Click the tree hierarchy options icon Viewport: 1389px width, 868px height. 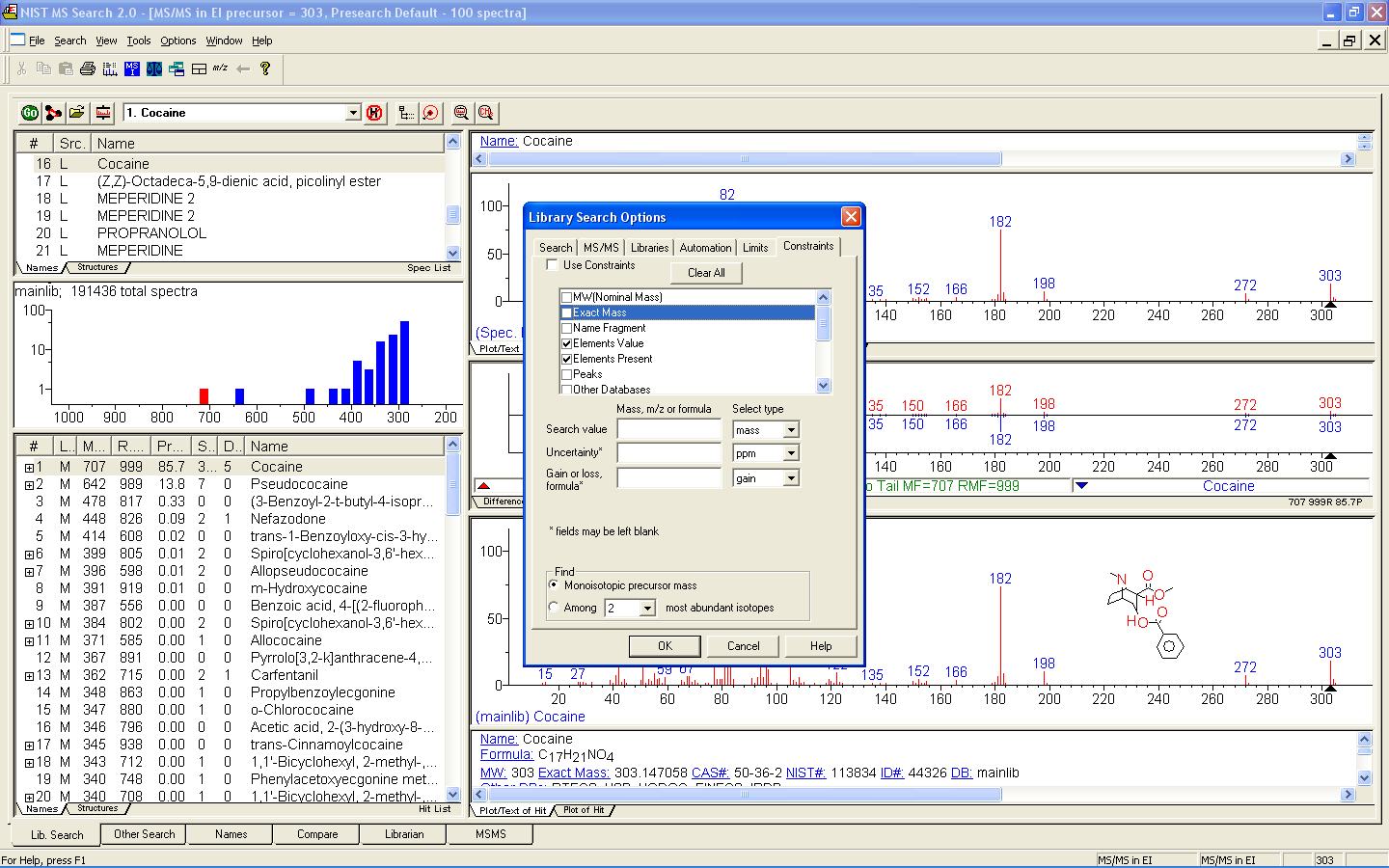(406, 113)
